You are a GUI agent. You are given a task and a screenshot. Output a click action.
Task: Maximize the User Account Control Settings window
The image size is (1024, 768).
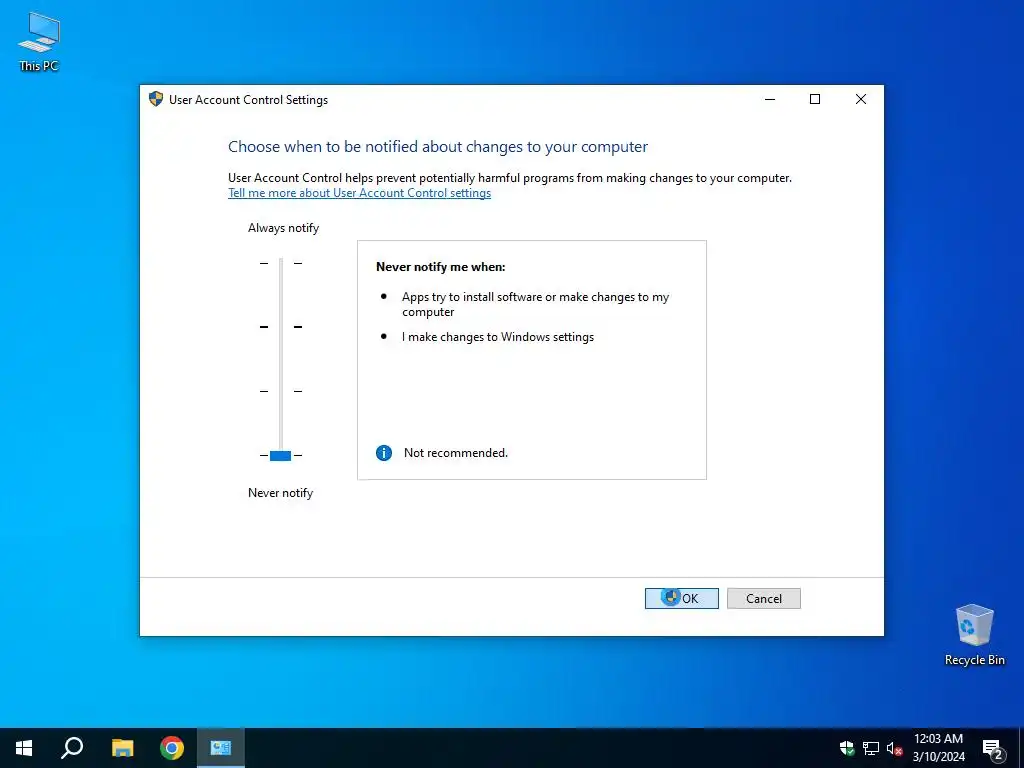[815, 99]
